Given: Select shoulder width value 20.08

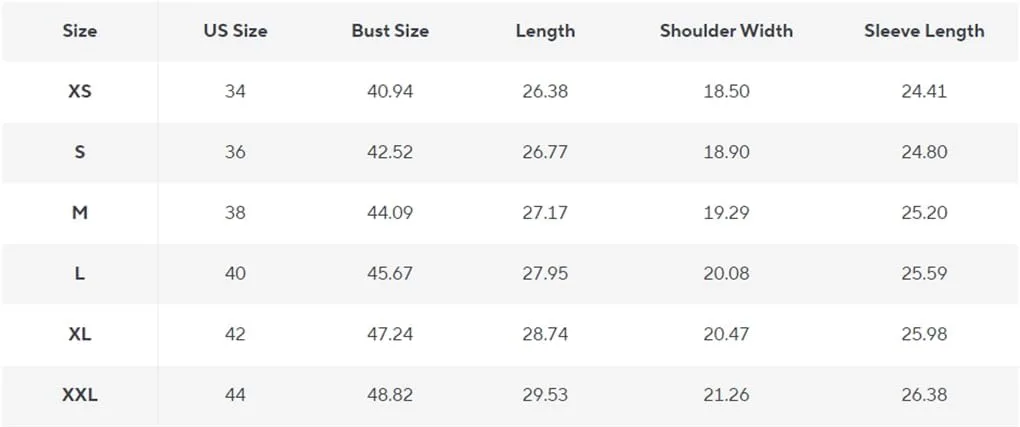Looking at the screenshot, I should click(x=726, y=274).
